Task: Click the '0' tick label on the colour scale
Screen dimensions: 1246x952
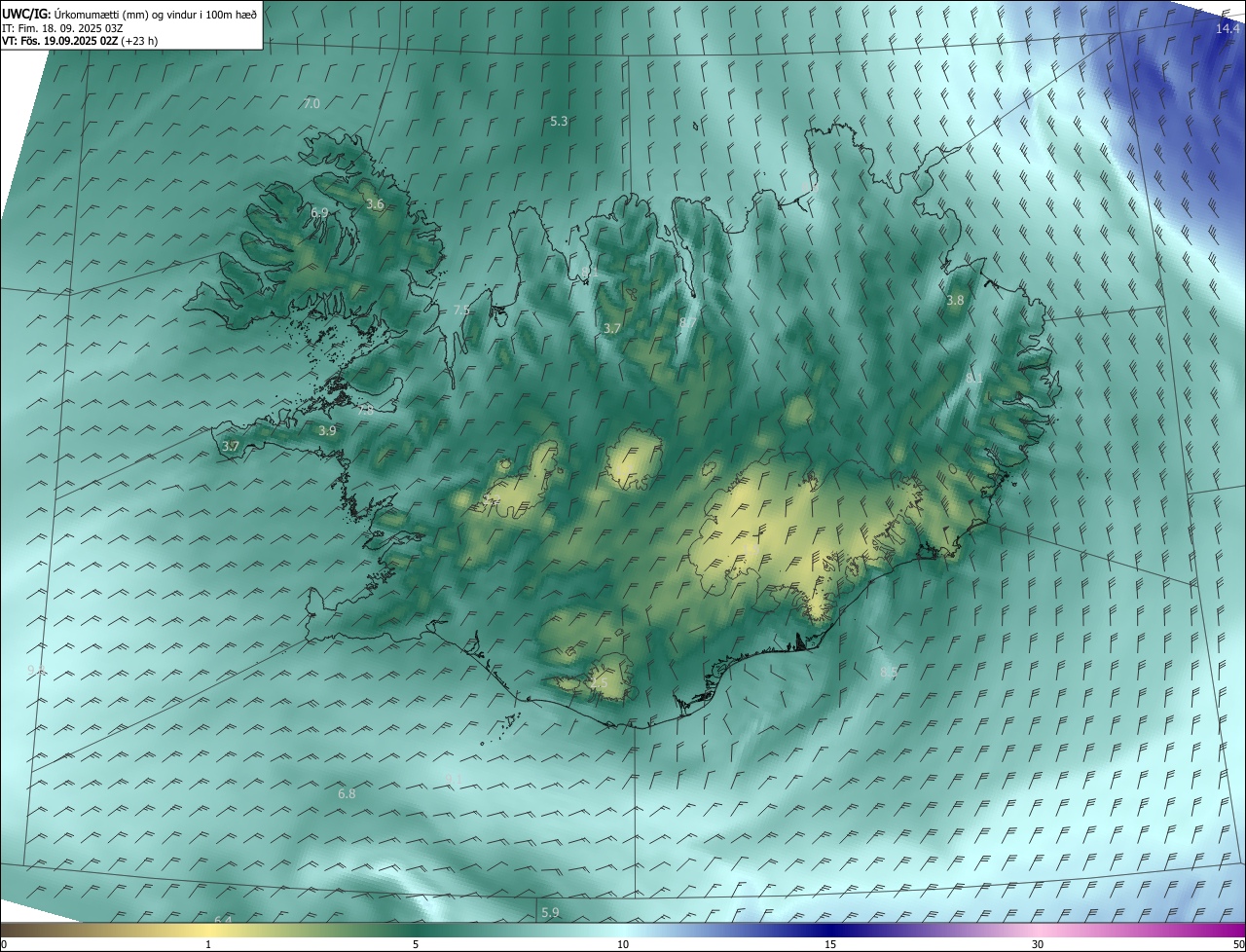Action: pos(4,945)
